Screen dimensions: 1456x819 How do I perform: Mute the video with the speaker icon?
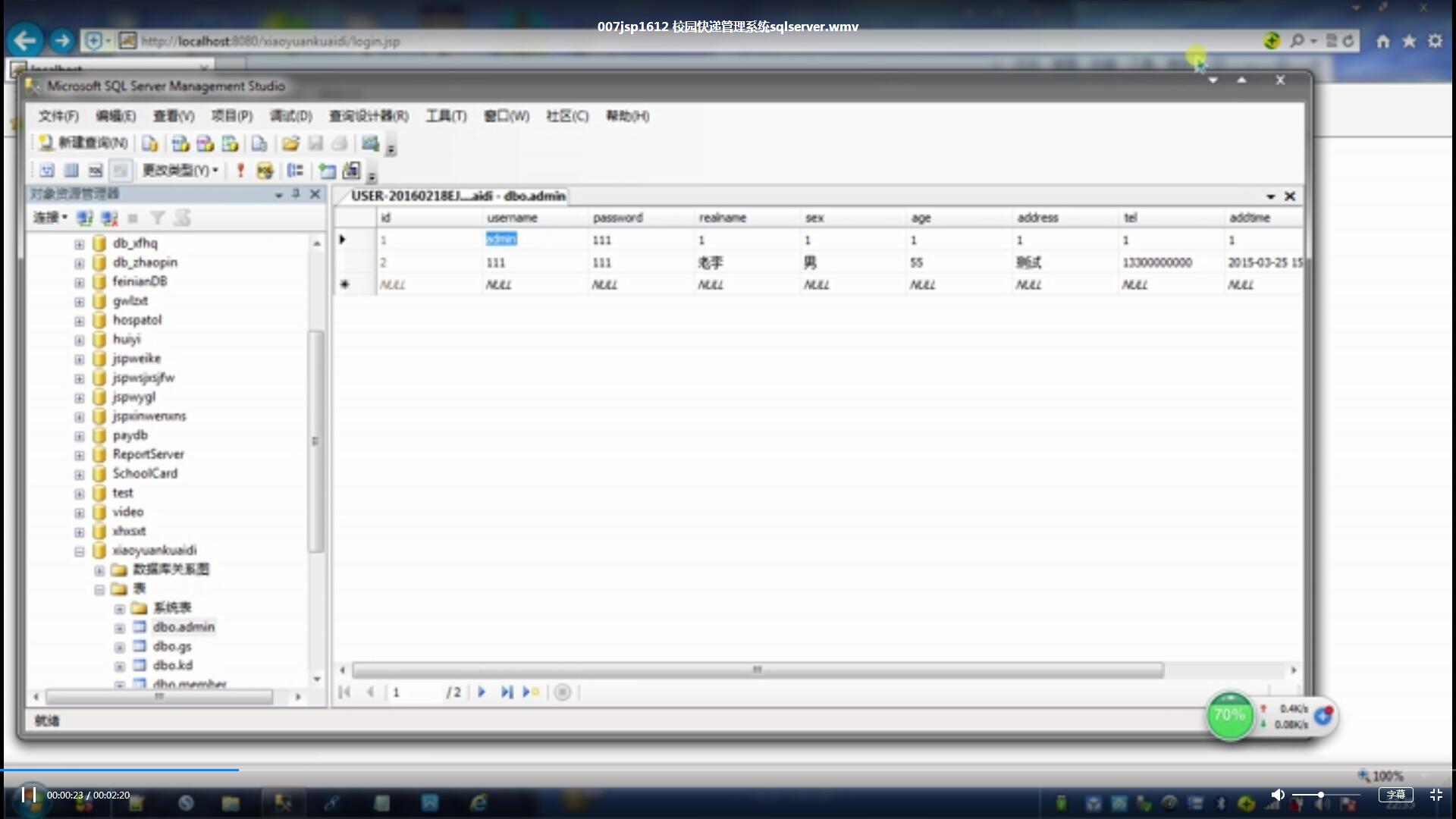tap(1278, 795)
